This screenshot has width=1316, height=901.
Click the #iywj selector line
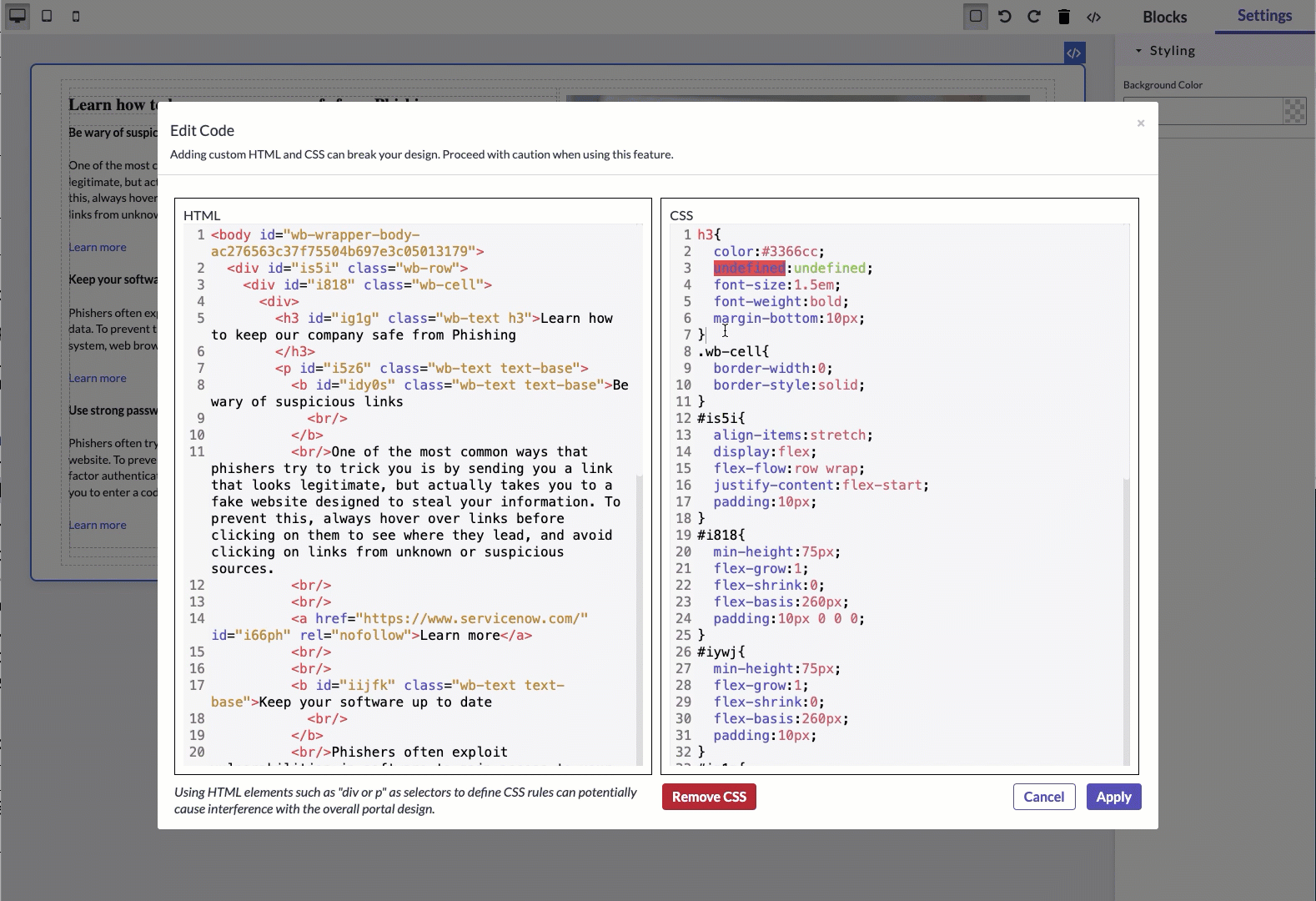tap(721, 652)
